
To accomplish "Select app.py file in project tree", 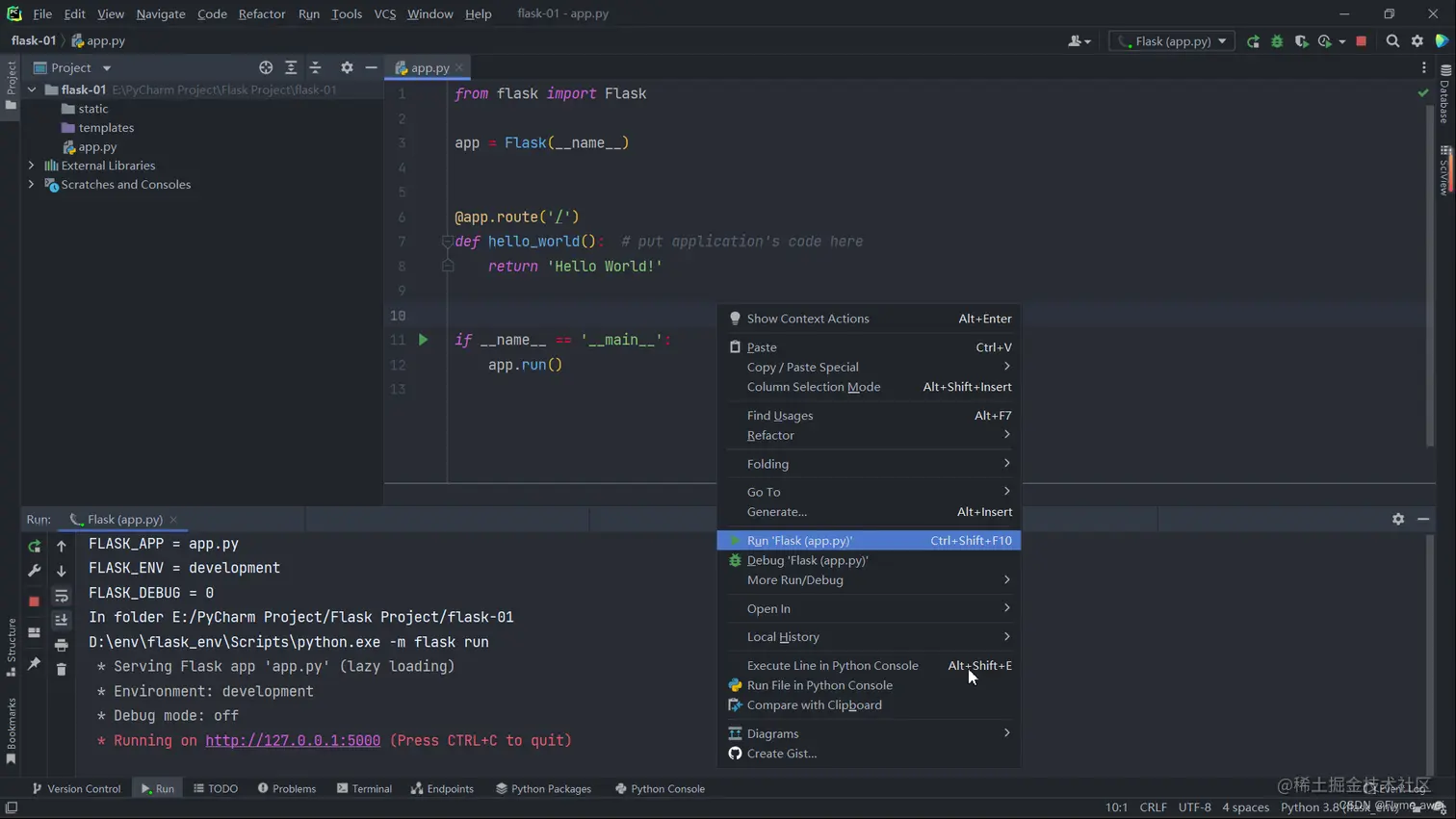I will tap(90, 147).
